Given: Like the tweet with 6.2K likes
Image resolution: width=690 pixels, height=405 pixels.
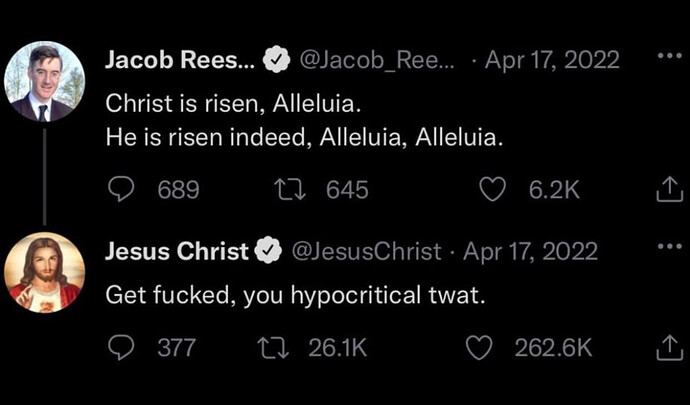Looking at the screenshot, I should pos(492,190).
